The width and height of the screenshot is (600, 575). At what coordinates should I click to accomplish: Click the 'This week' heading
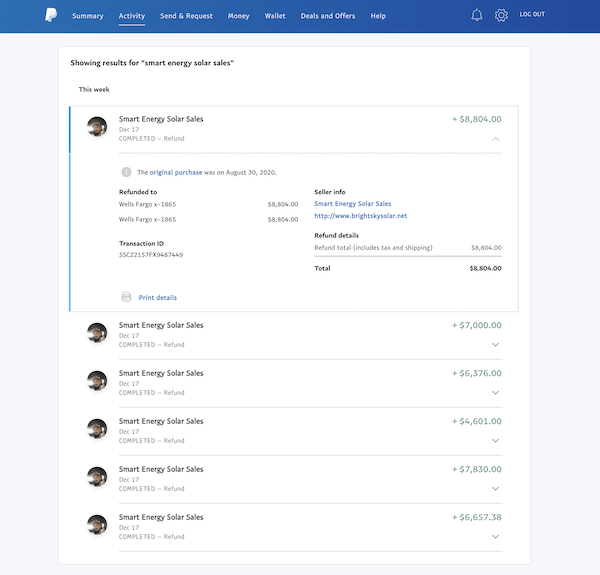(94, 89)
